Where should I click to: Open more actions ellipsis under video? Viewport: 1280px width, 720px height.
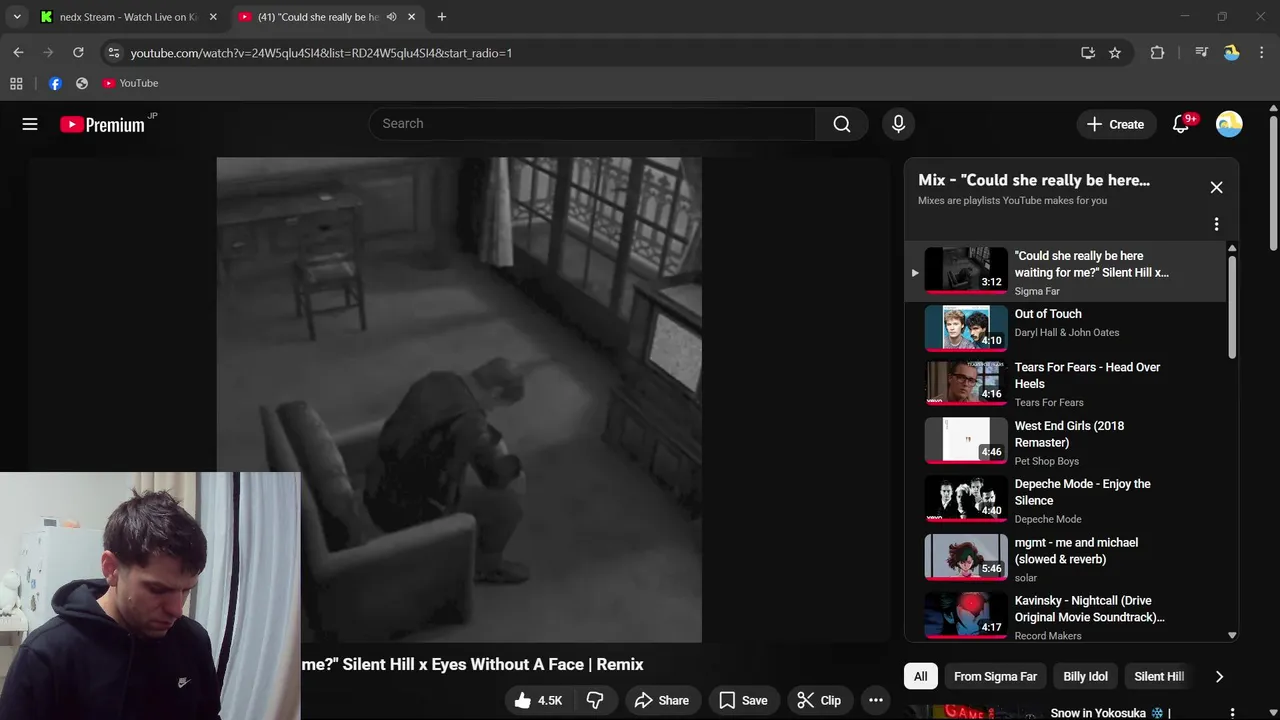click(x=876, y=700)
